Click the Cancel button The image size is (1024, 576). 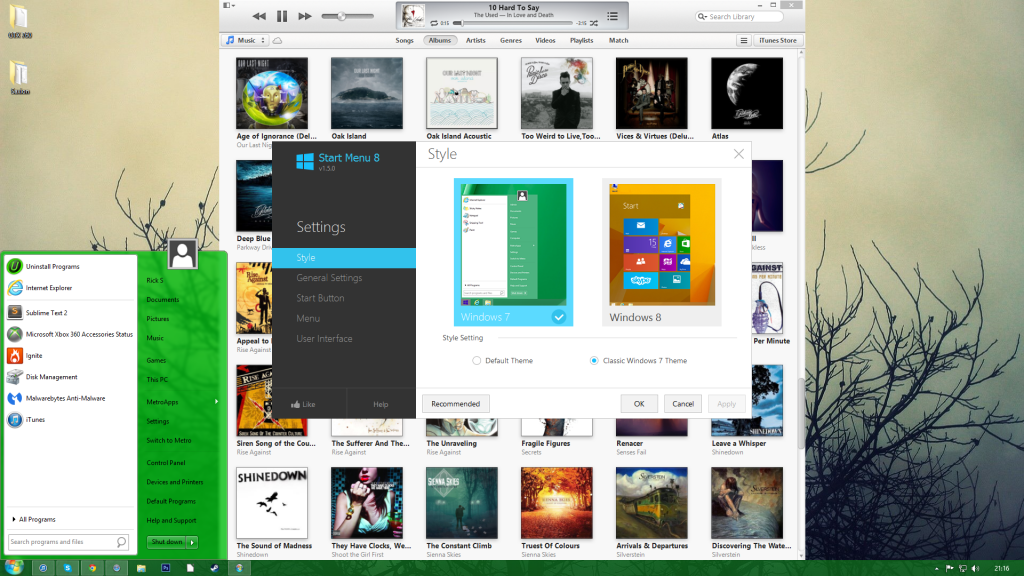tap(683, 404)
